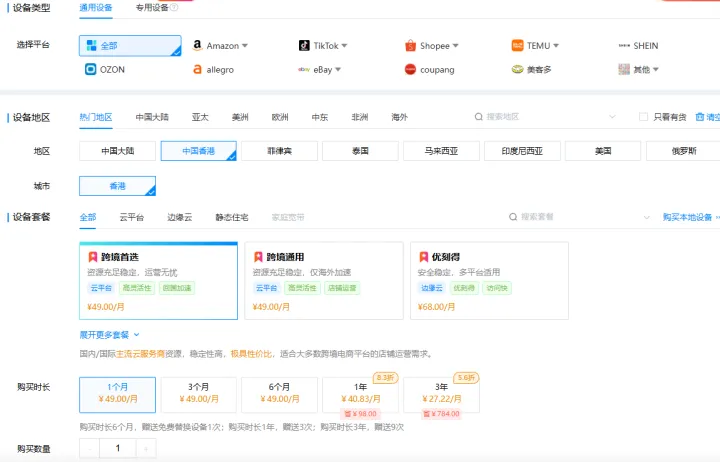Open the 中国大陆 area tab
Image resolution: width=720 pixels, height=462 pixels.
tap(152, 117)
